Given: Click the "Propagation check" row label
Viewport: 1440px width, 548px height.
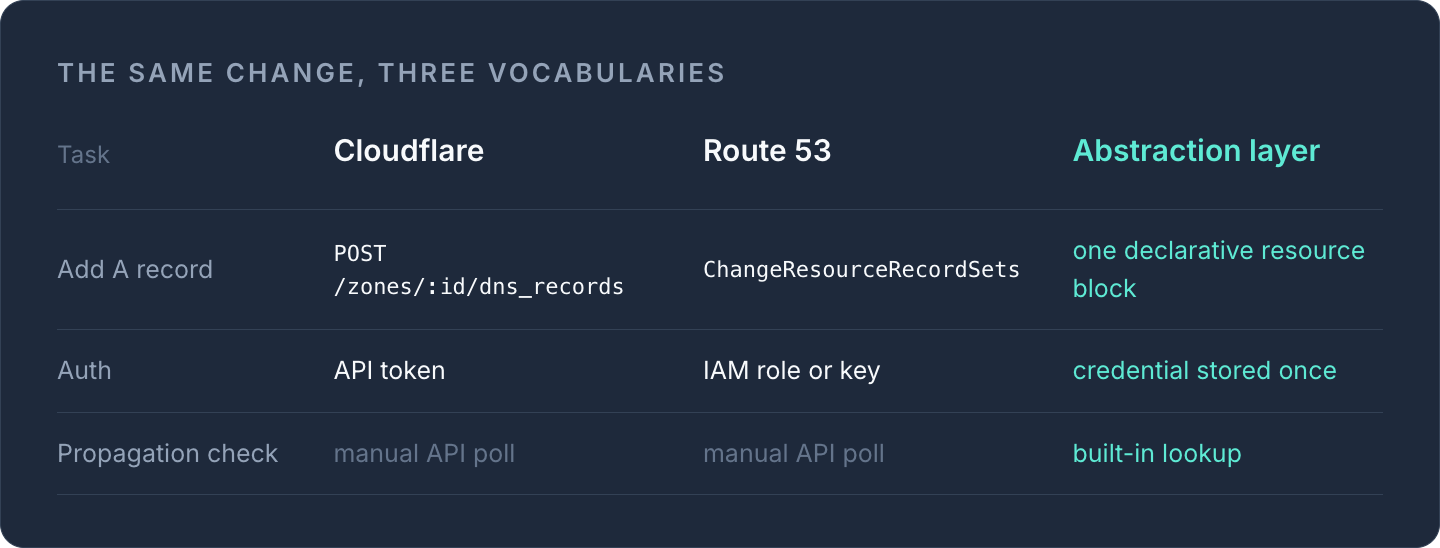Looking at the screenshot, I should (x=168, y=453).
